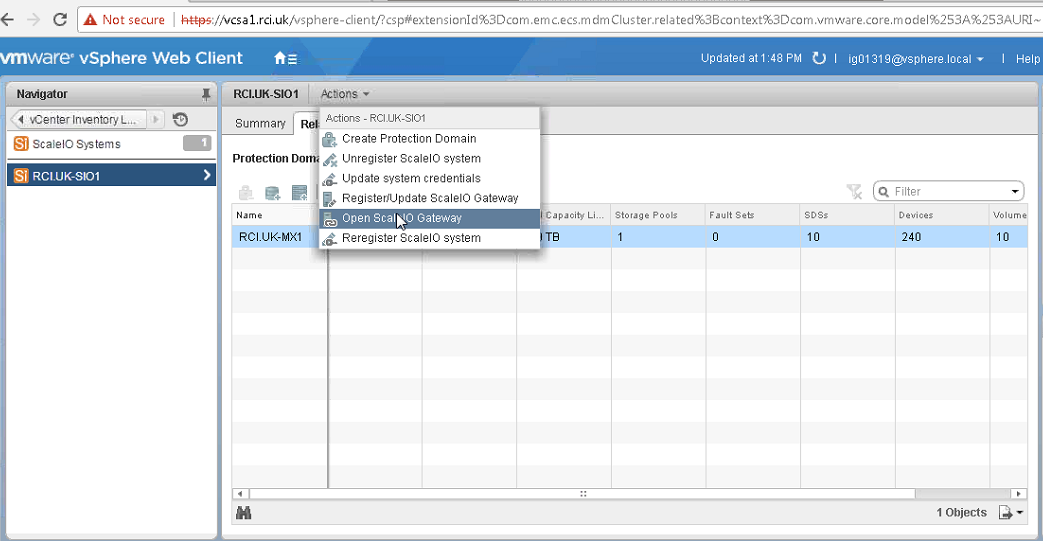This screenshot has height=541, width=1043.
Task: Click the third toolbar icon above table
Action: [299, 193]
